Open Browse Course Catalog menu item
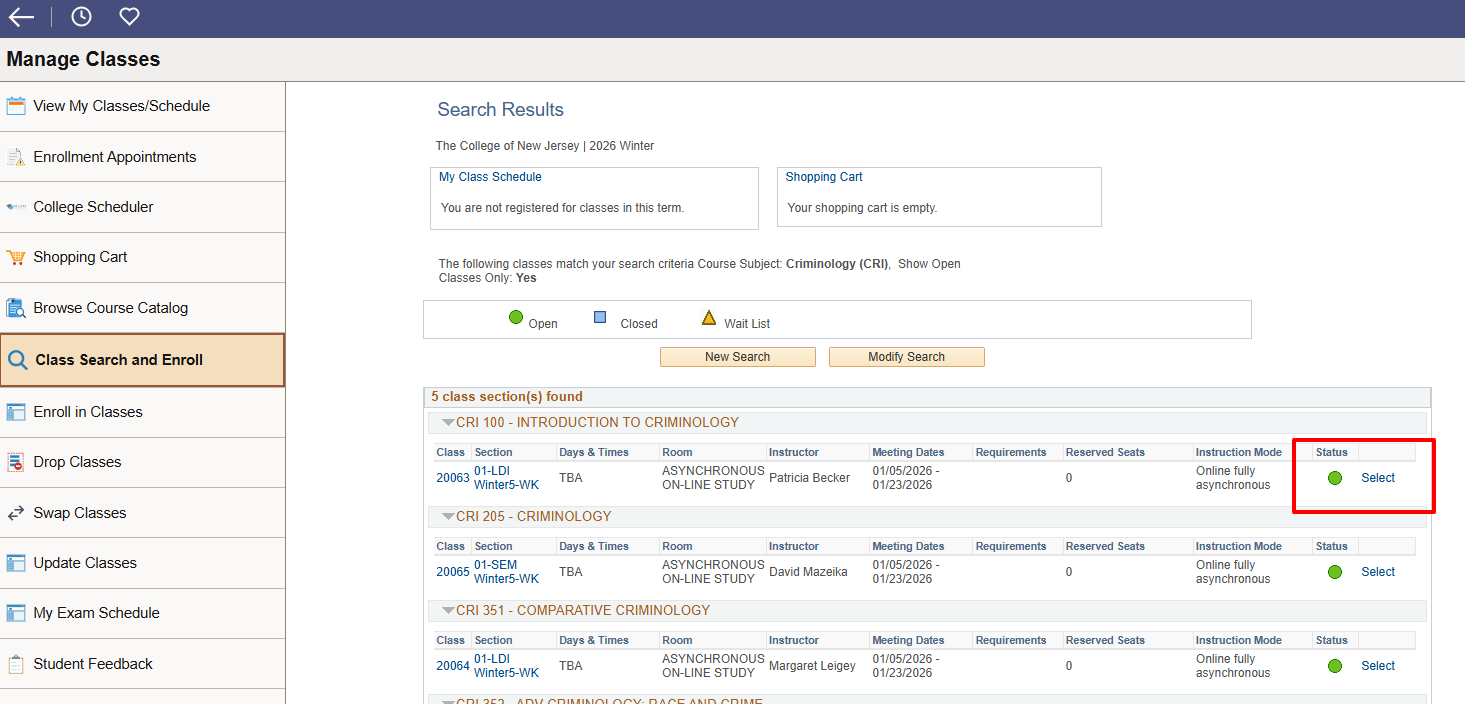1465x704 pixels. 110,308
